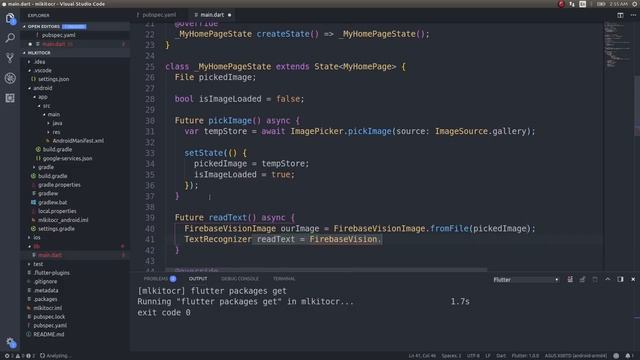Click the open log file icon
The image size is (640, 360).
click(x=595, y=279)
